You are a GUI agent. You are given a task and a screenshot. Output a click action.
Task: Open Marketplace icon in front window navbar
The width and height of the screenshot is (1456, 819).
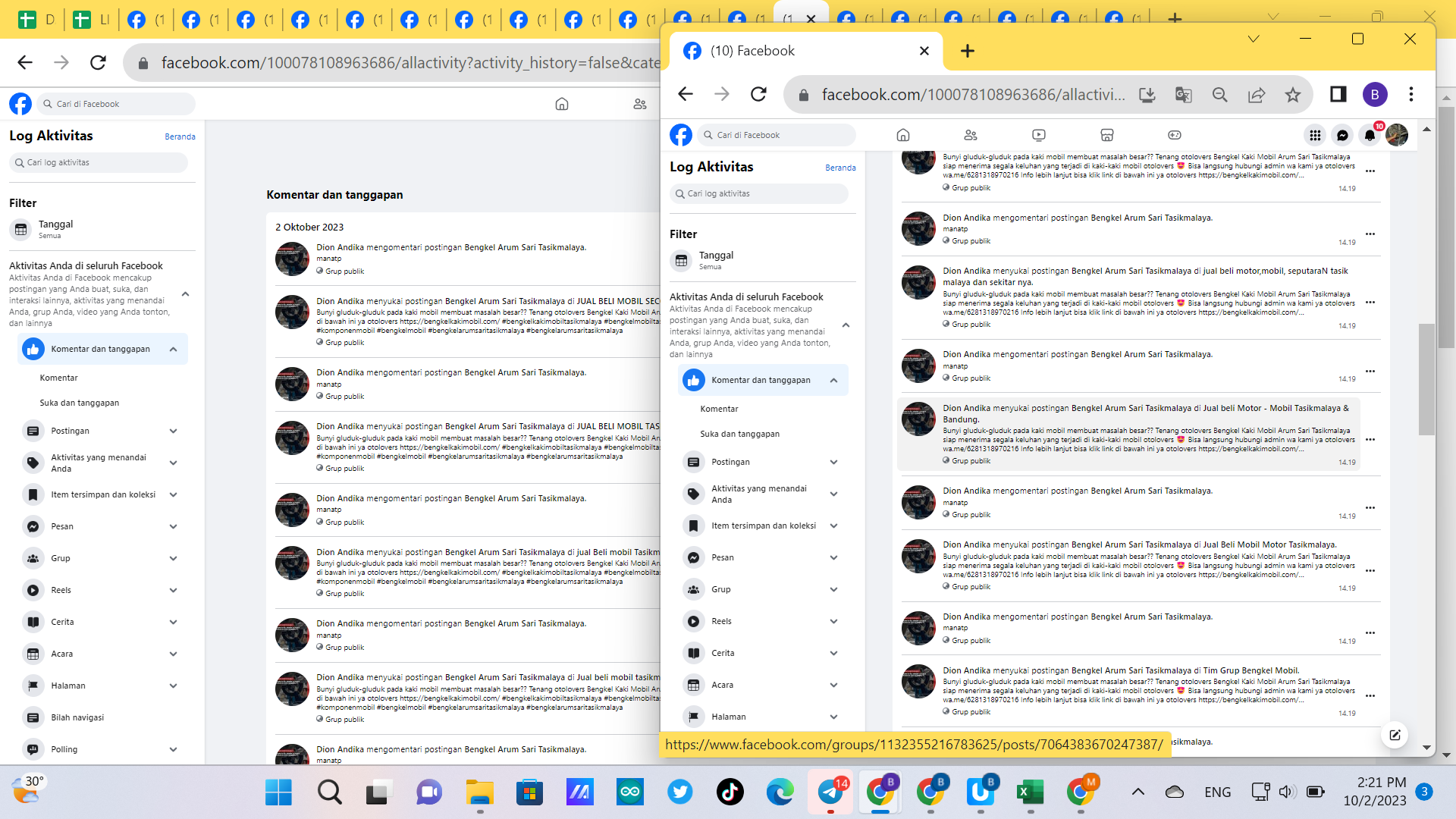coord(1107,135)
